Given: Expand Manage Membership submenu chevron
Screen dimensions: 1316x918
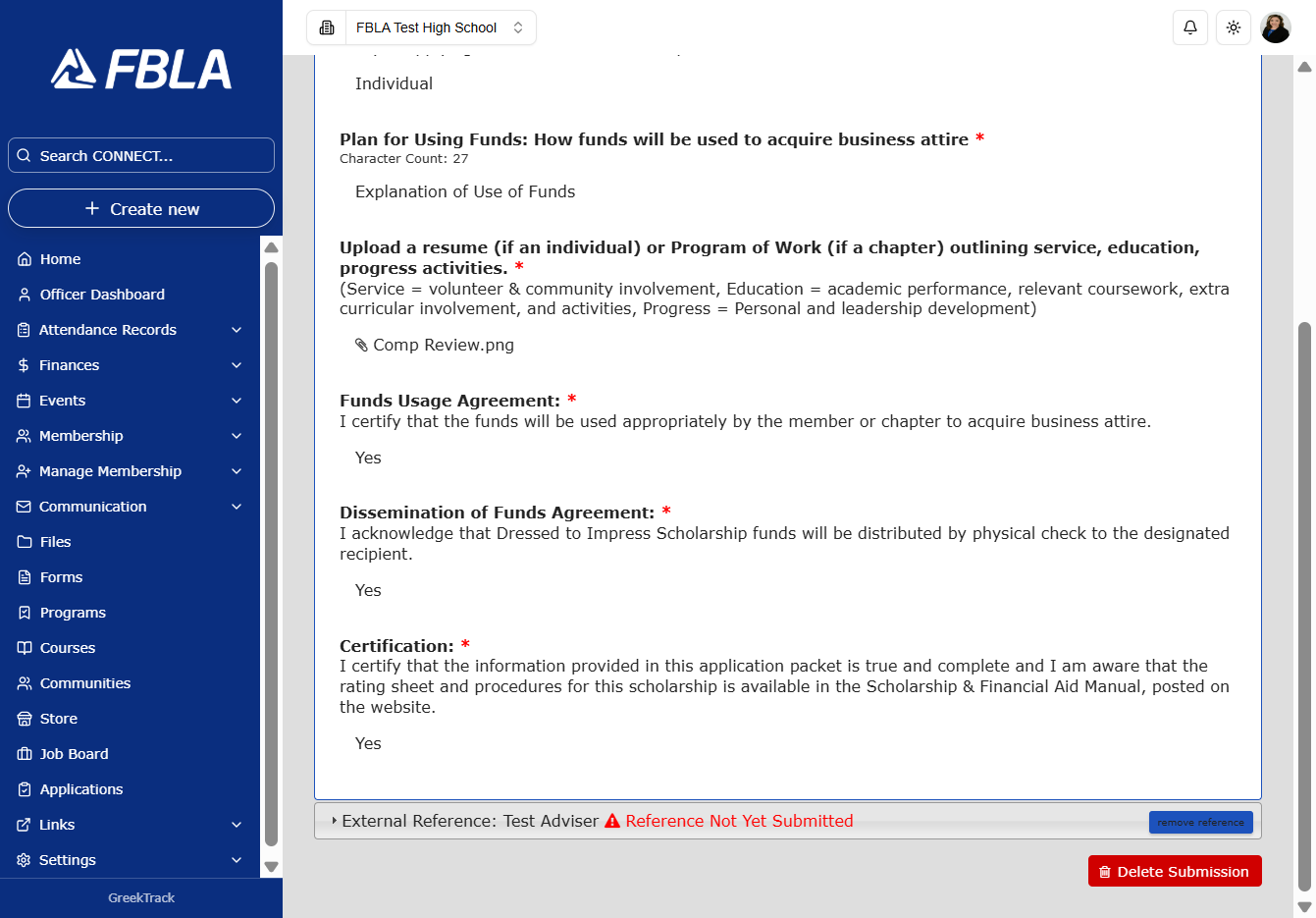Looking at the screenshot, I should click(237, 471).
